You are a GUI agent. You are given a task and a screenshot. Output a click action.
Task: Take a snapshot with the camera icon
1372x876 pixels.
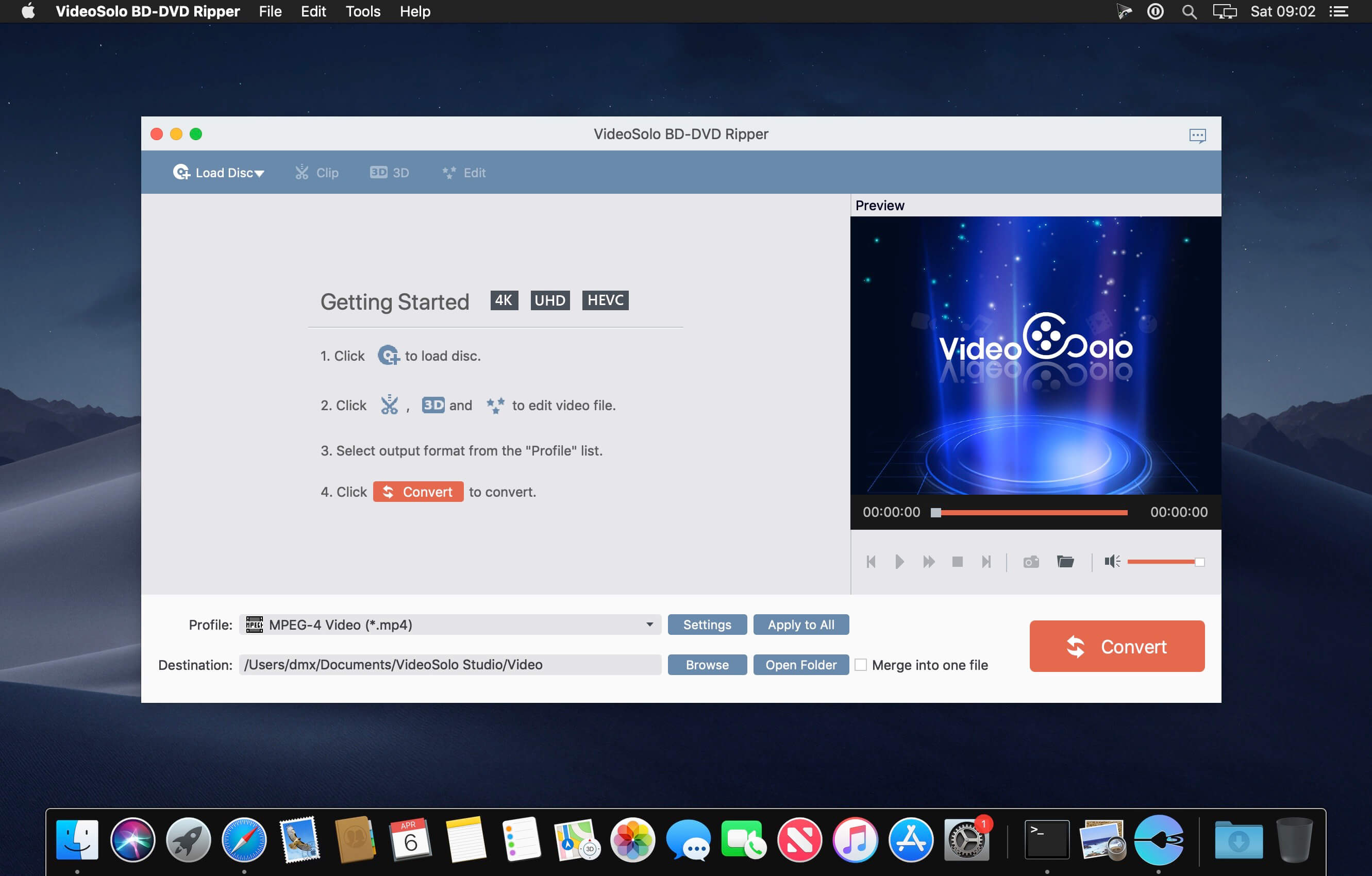1031,562
